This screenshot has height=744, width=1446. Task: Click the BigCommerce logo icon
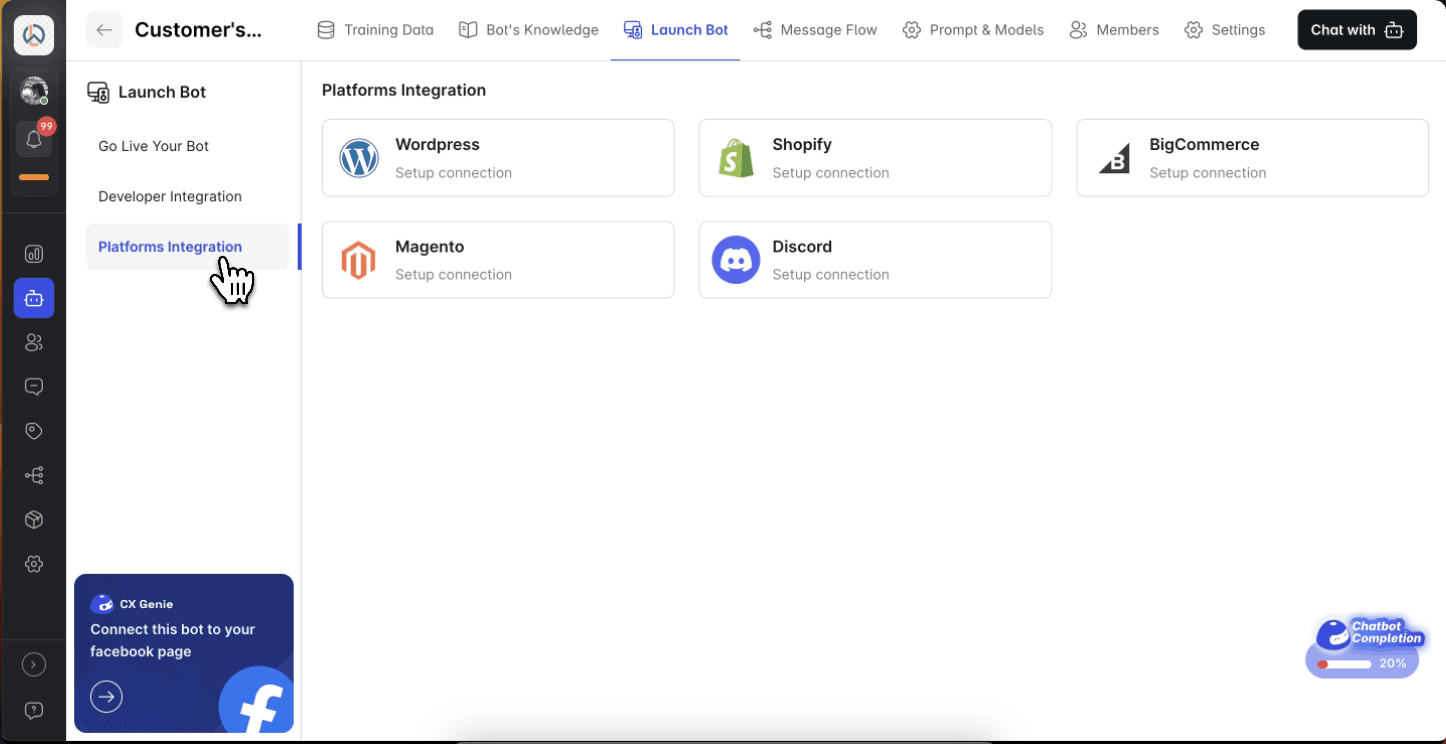(x=1114, y=160)
